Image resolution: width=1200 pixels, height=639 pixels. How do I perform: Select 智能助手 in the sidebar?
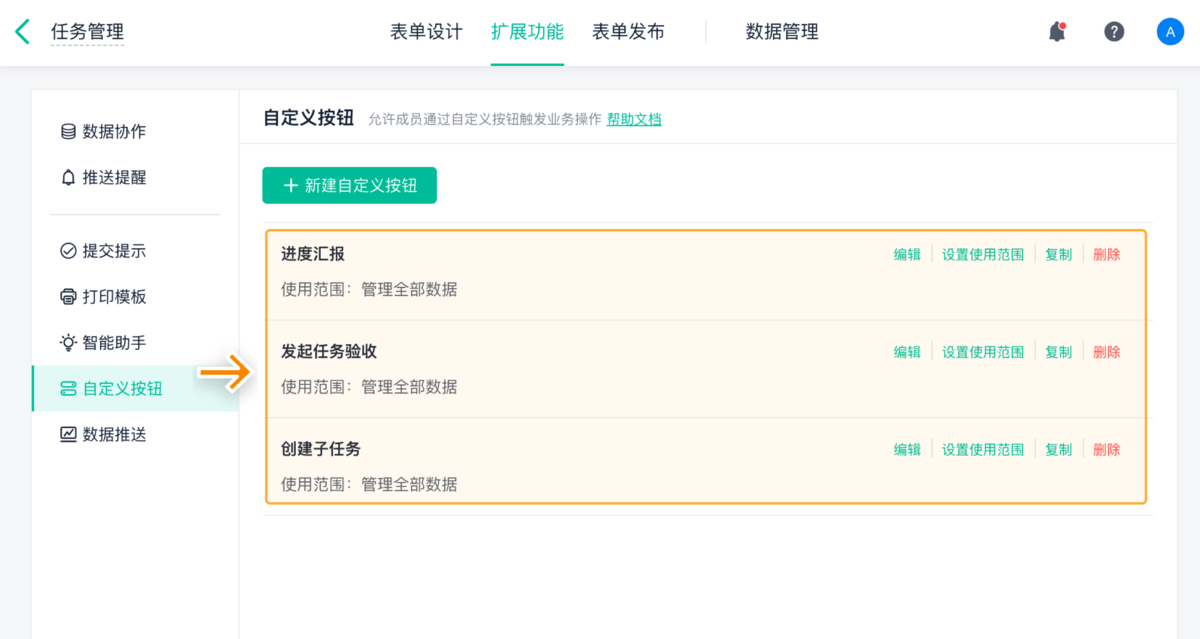point(114,343)
